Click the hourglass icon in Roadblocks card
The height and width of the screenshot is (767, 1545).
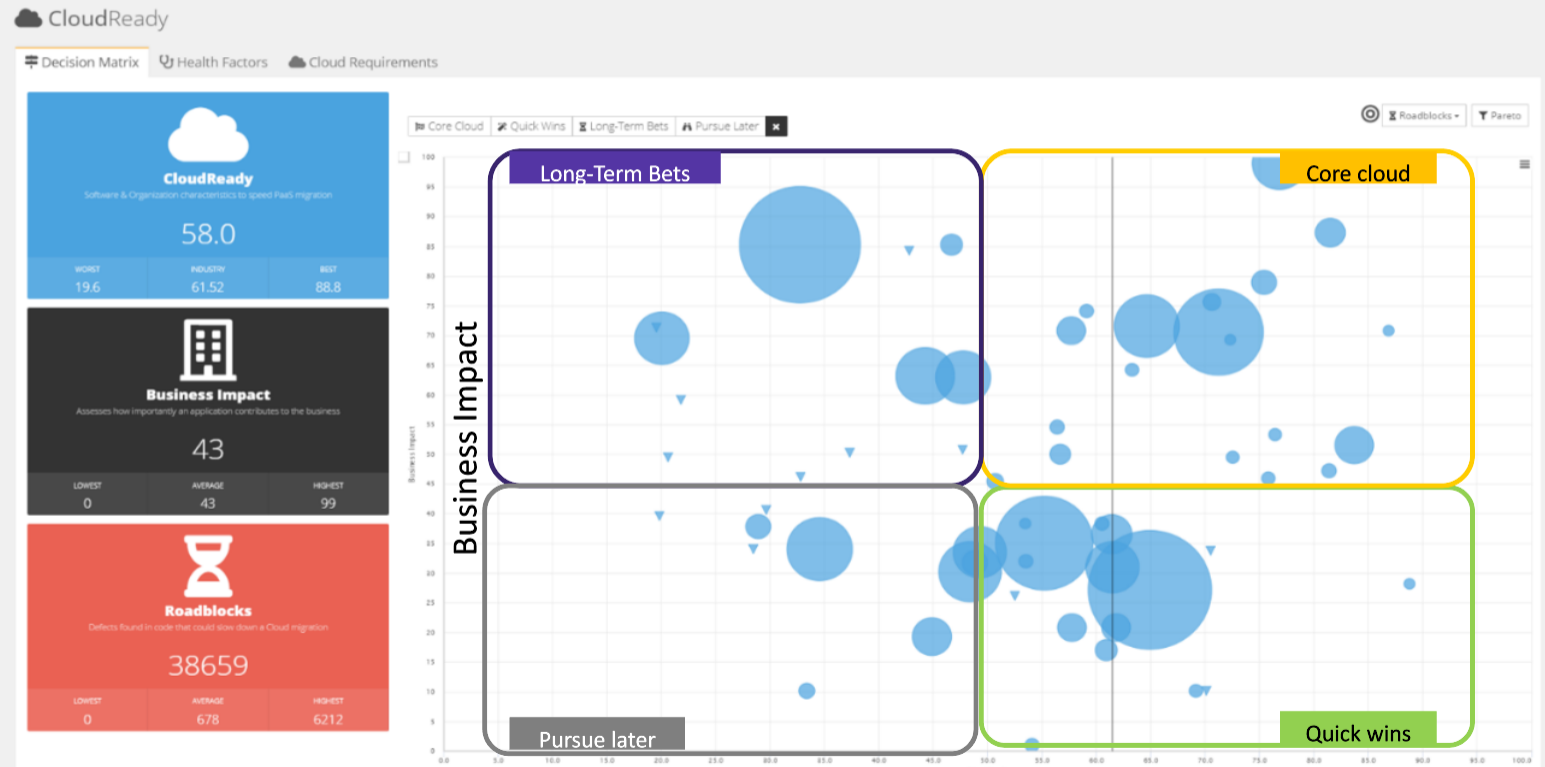[207, 565]
